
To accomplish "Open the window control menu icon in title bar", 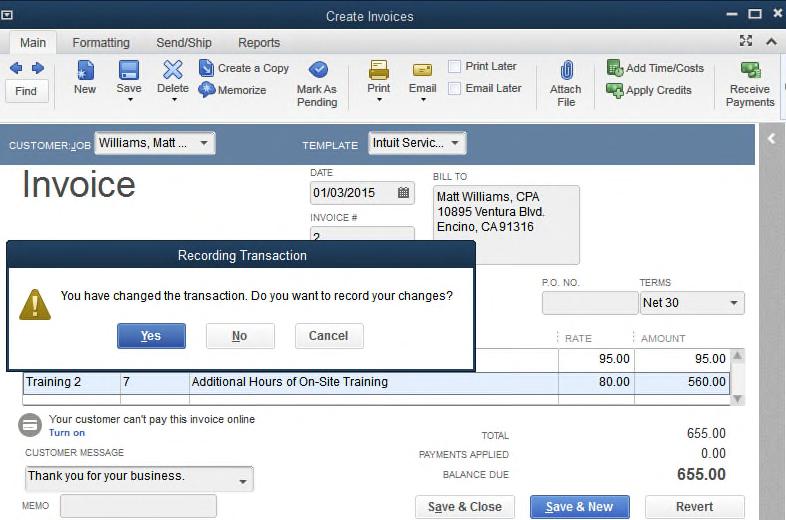I will click(x=7, y=15).
